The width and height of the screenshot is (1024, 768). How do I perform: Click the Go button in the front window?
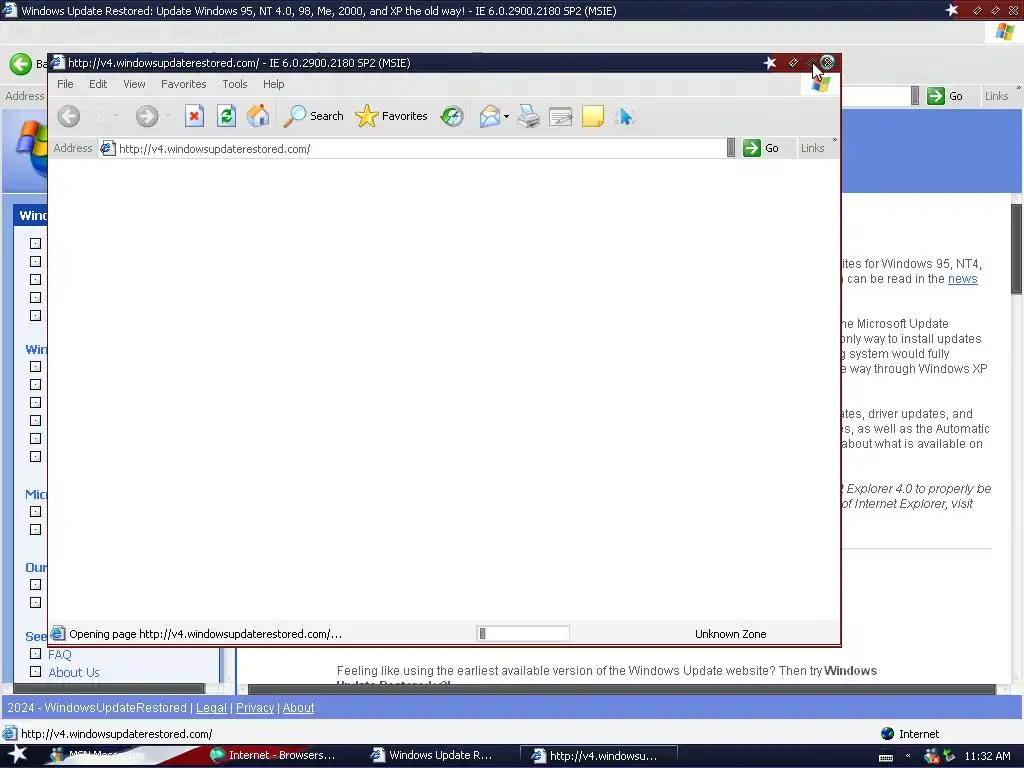(761, 148)
